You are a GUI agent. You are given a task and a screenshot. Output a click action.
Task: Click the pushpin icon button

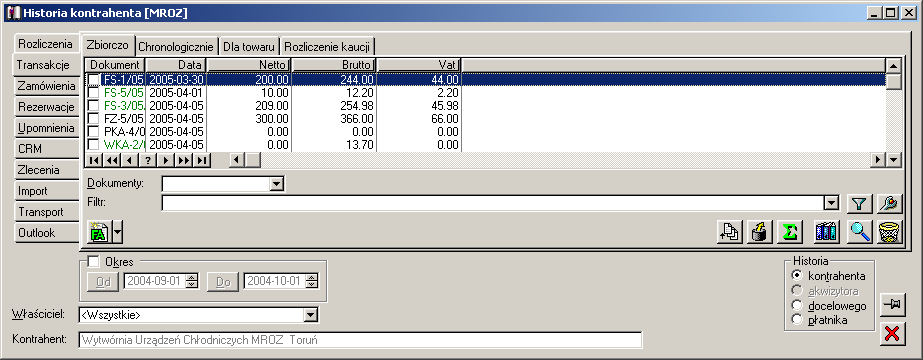pos(892,304)
